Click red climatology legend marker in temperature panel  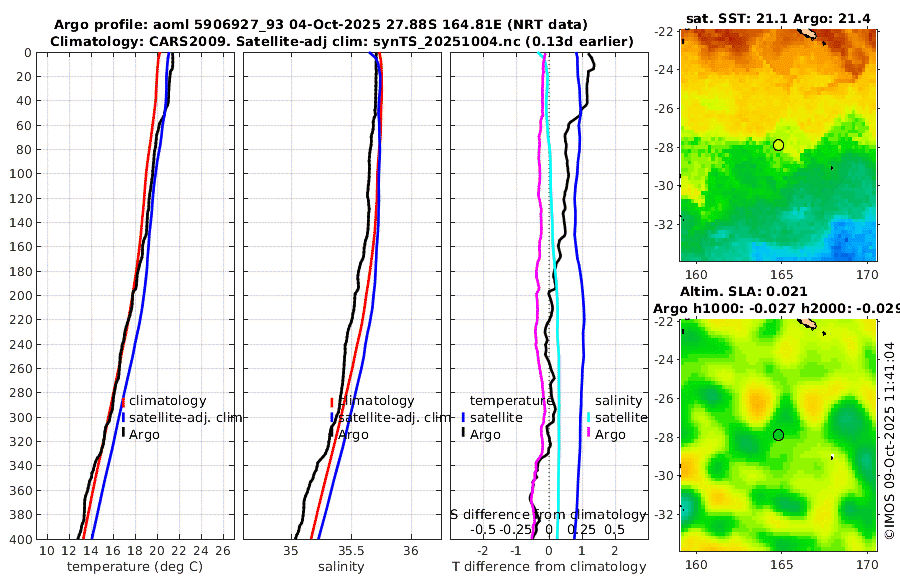point(123,402)
